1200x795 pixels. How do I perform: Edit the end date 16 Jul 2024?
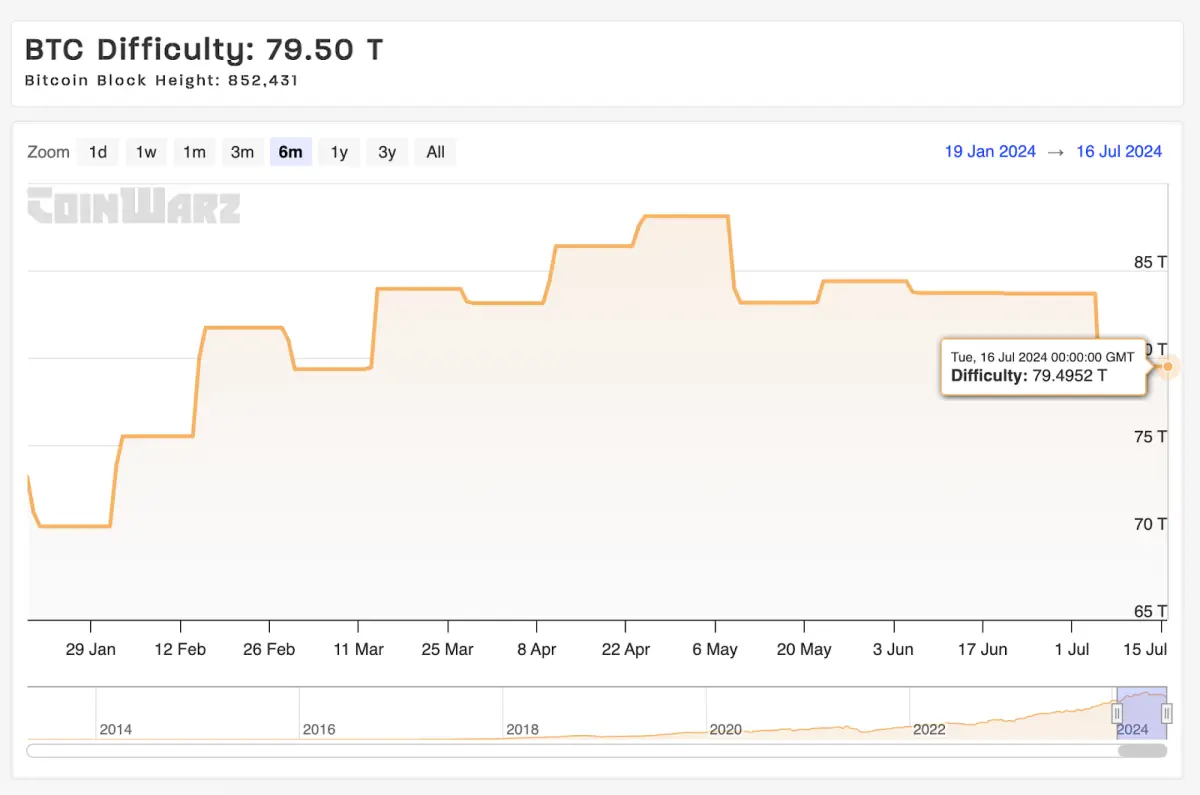1118,152
